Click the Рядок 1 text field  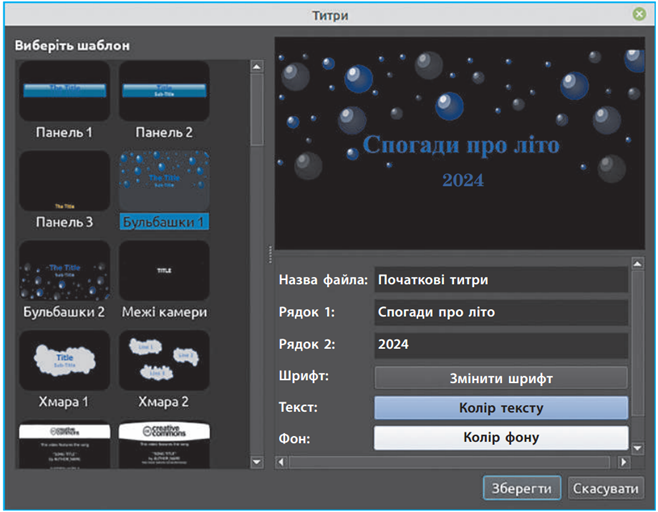click(501, 313)
